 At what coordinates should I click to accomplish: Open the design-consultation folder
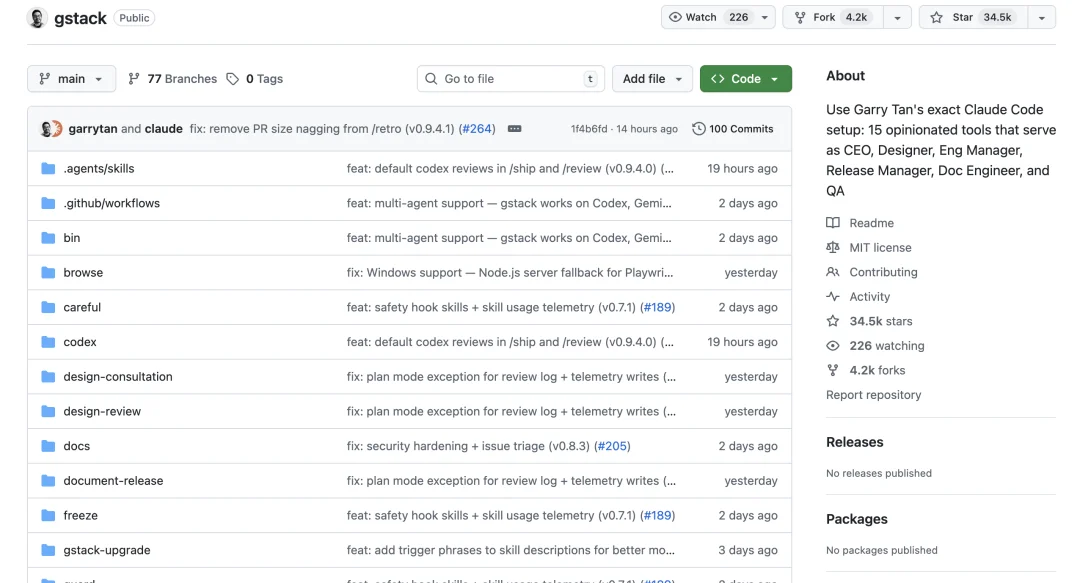[117, 377]
